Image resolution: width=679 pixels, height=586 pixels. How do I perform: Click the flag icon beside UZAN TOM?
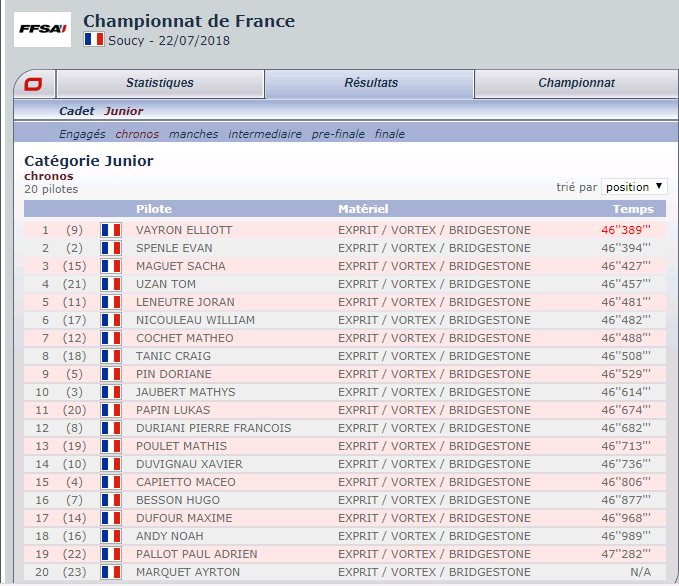[x=111, y=284]
